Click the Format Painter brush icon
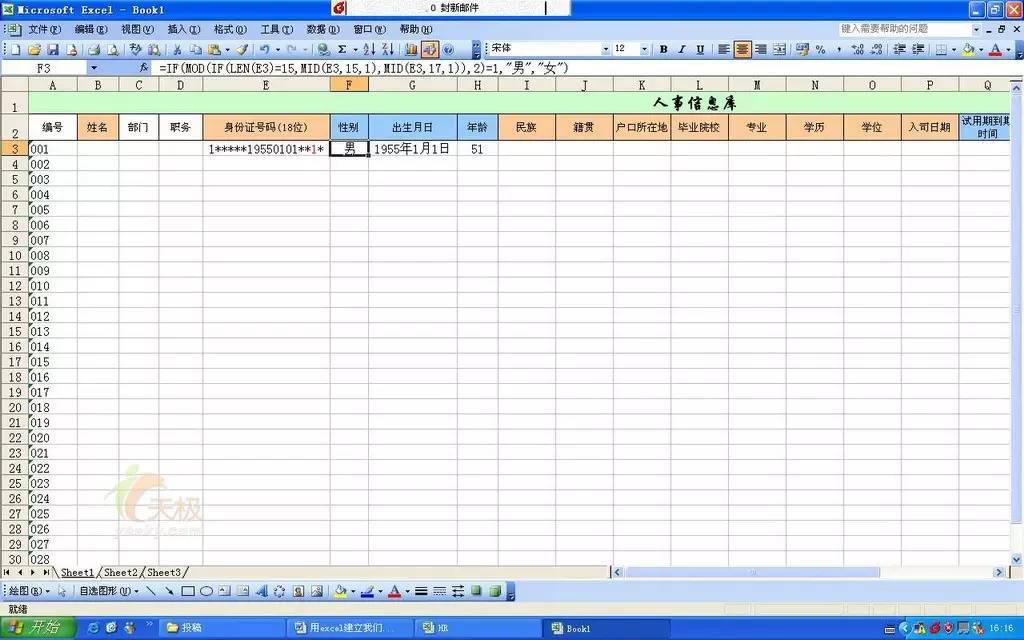Viewport: 1024px width, 640px height. tap(242, 50)
